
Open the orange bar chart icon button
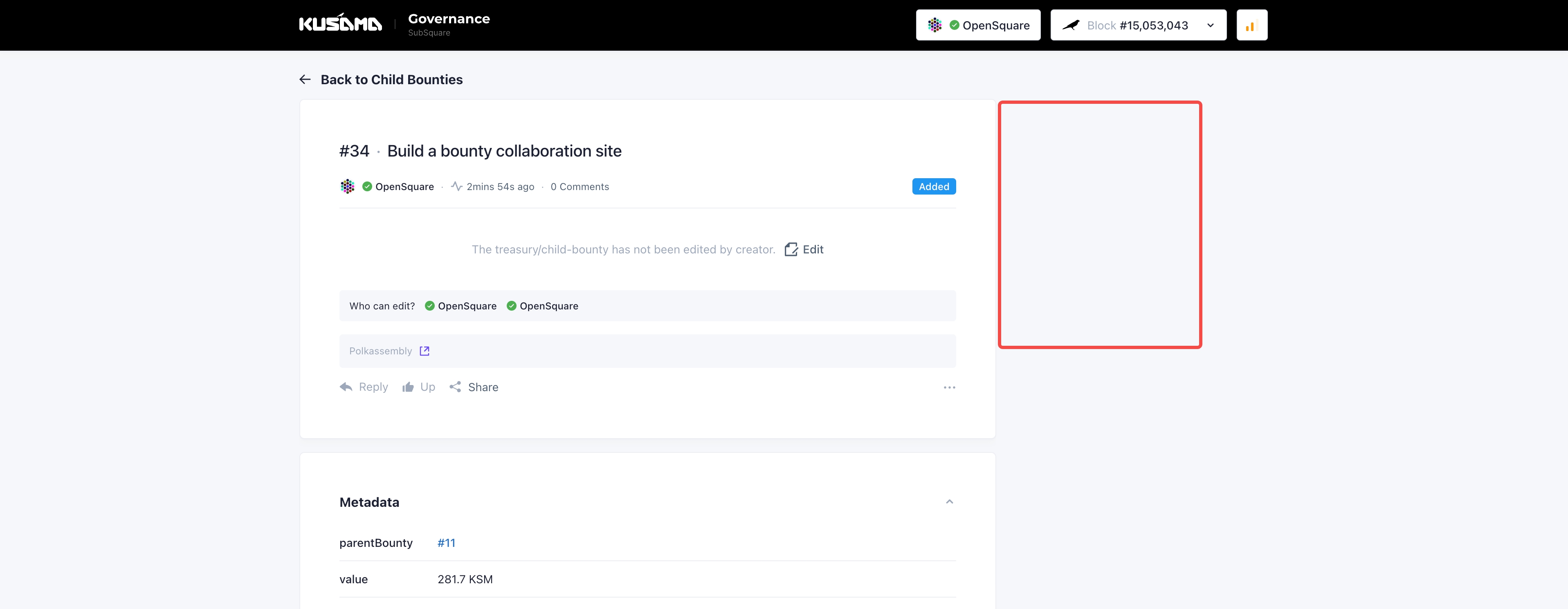tap(1251, 25)
